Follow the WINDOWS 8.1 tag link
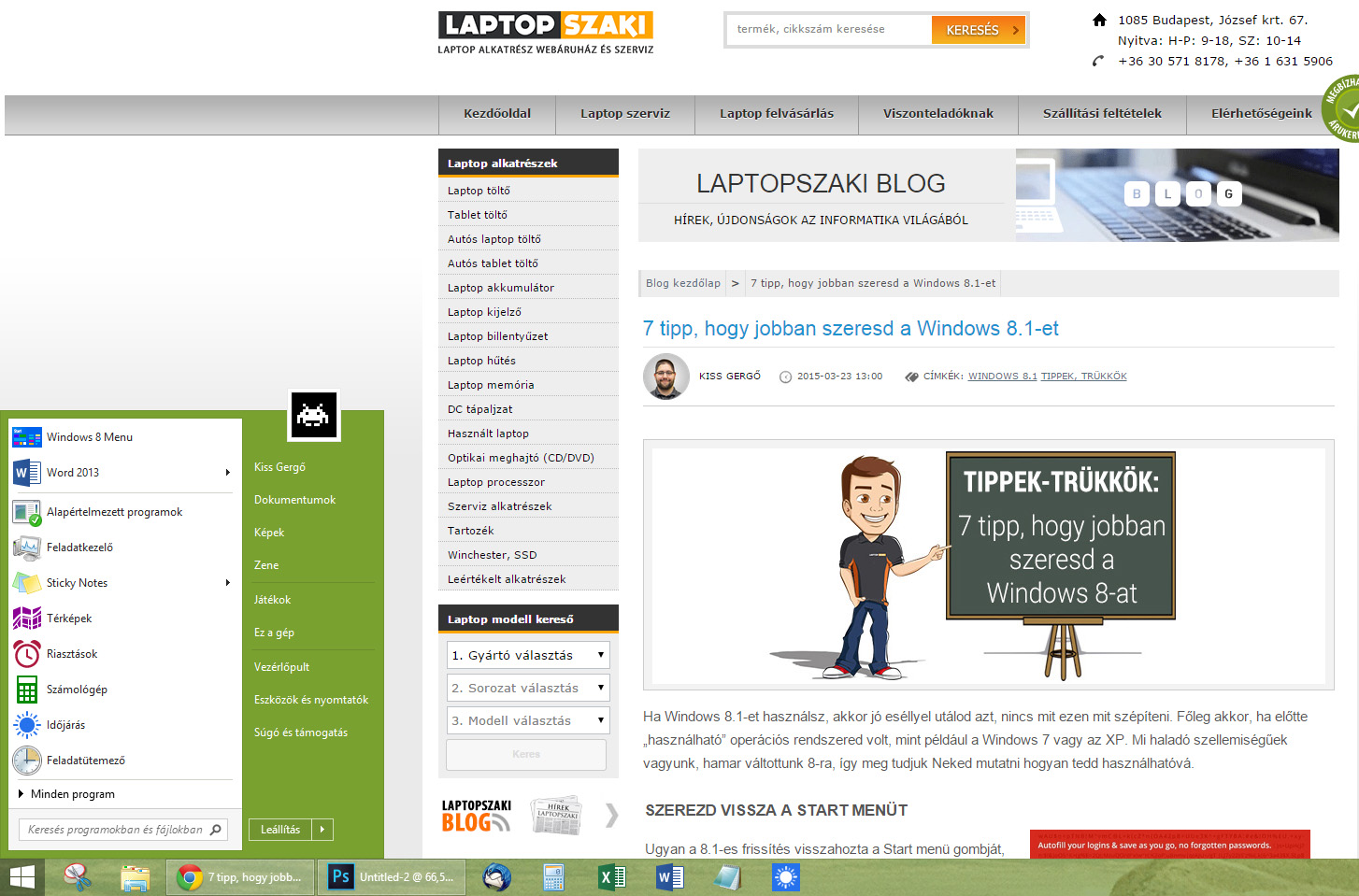The image size is (1359, 896). pos(1002,377)
